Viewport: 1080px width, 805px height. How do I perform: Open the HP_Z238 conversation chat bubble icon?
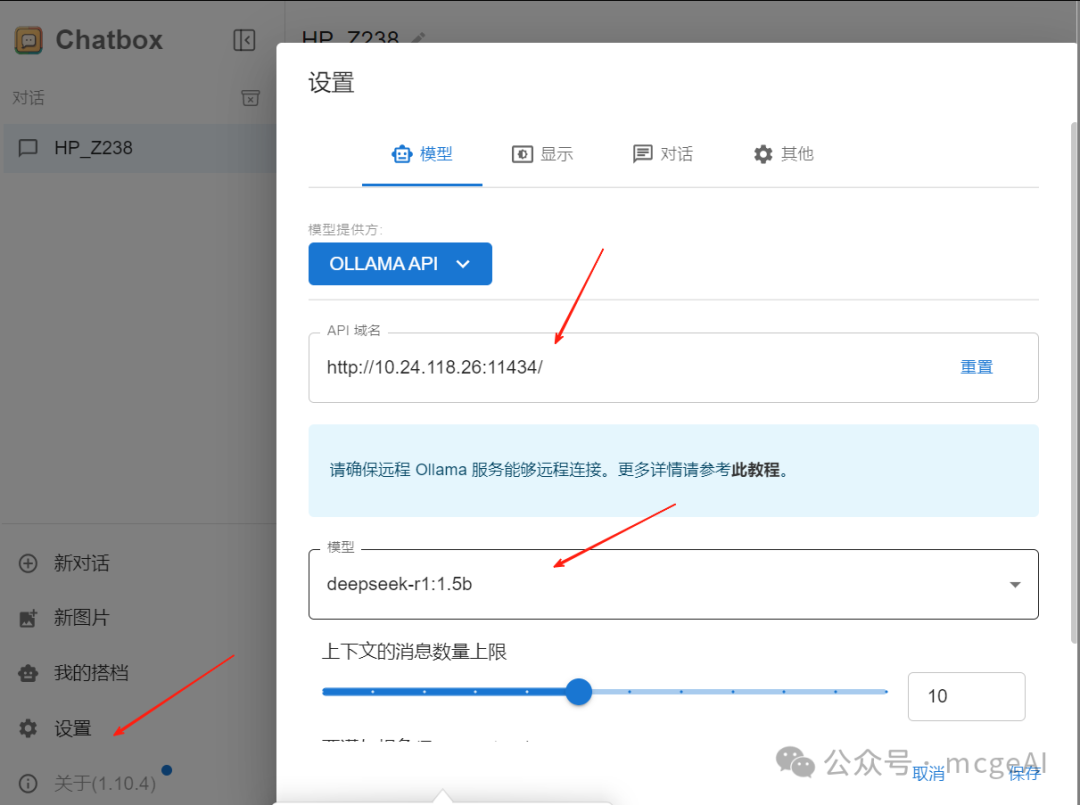[x=27, y=148]
